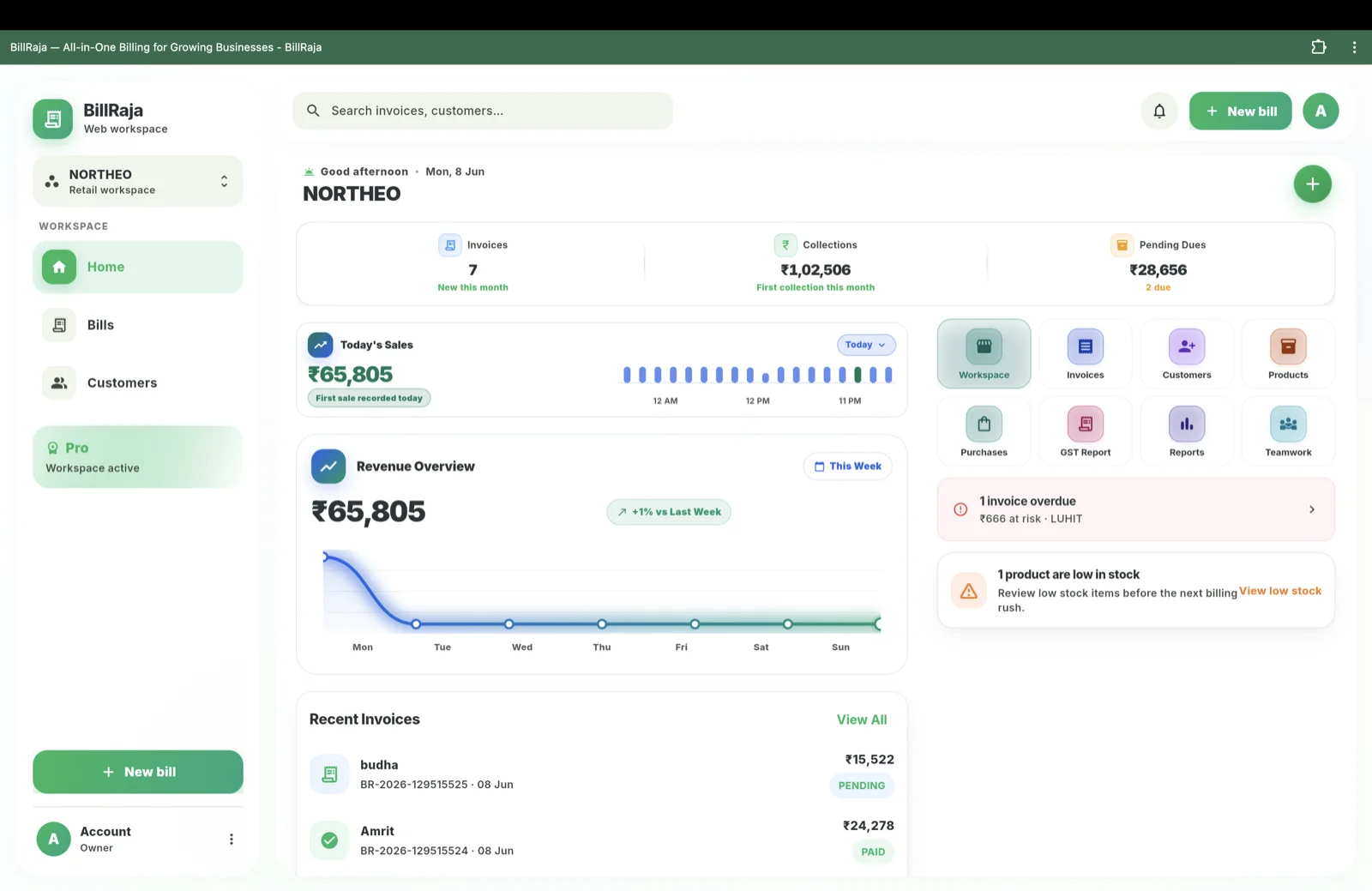The image size is (1372, 891).
Task: Click the Pending Dues icon
Action: pos(1122,245)
